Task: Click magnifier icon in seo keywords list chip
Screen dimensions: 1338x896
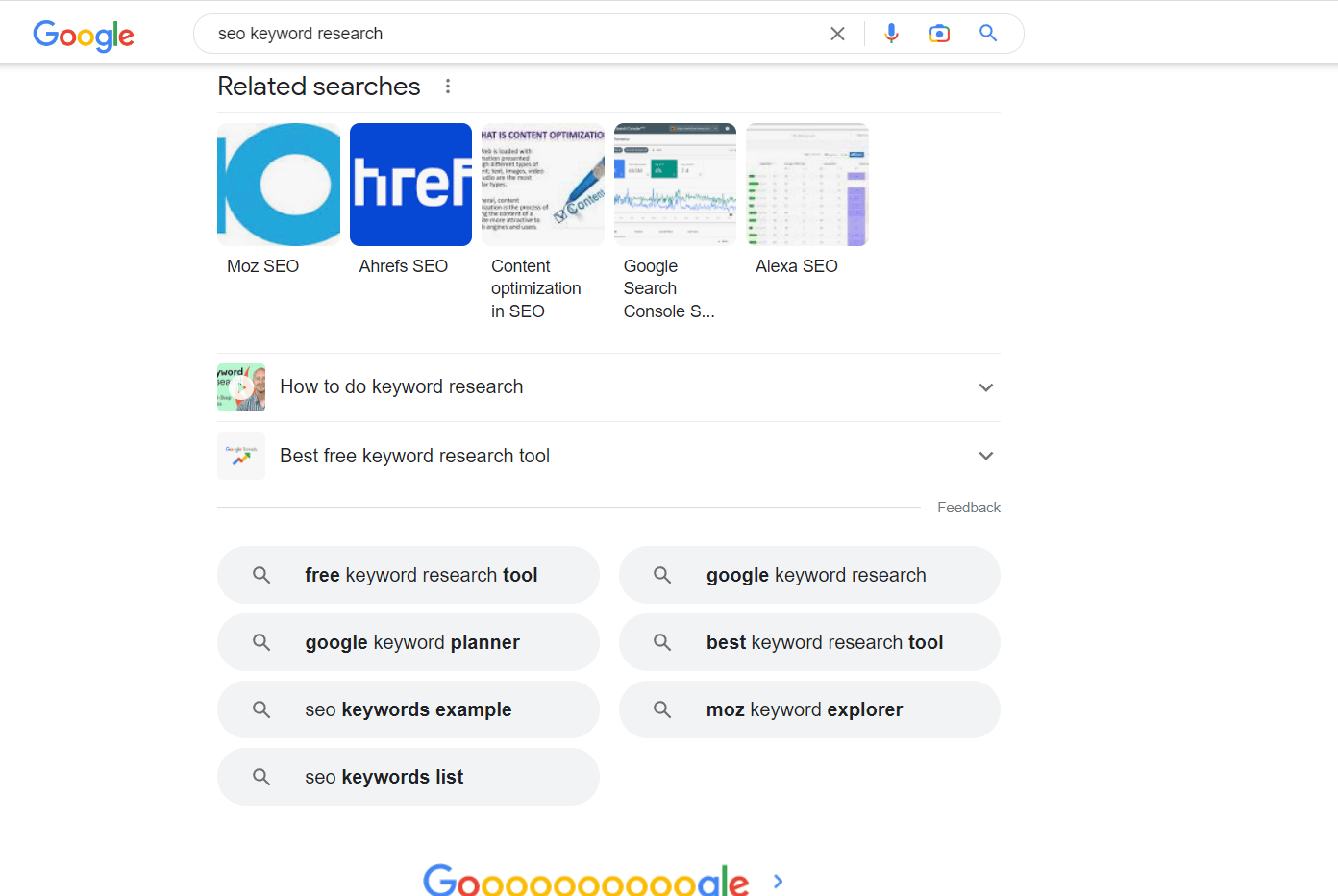Action: [261, 777]
